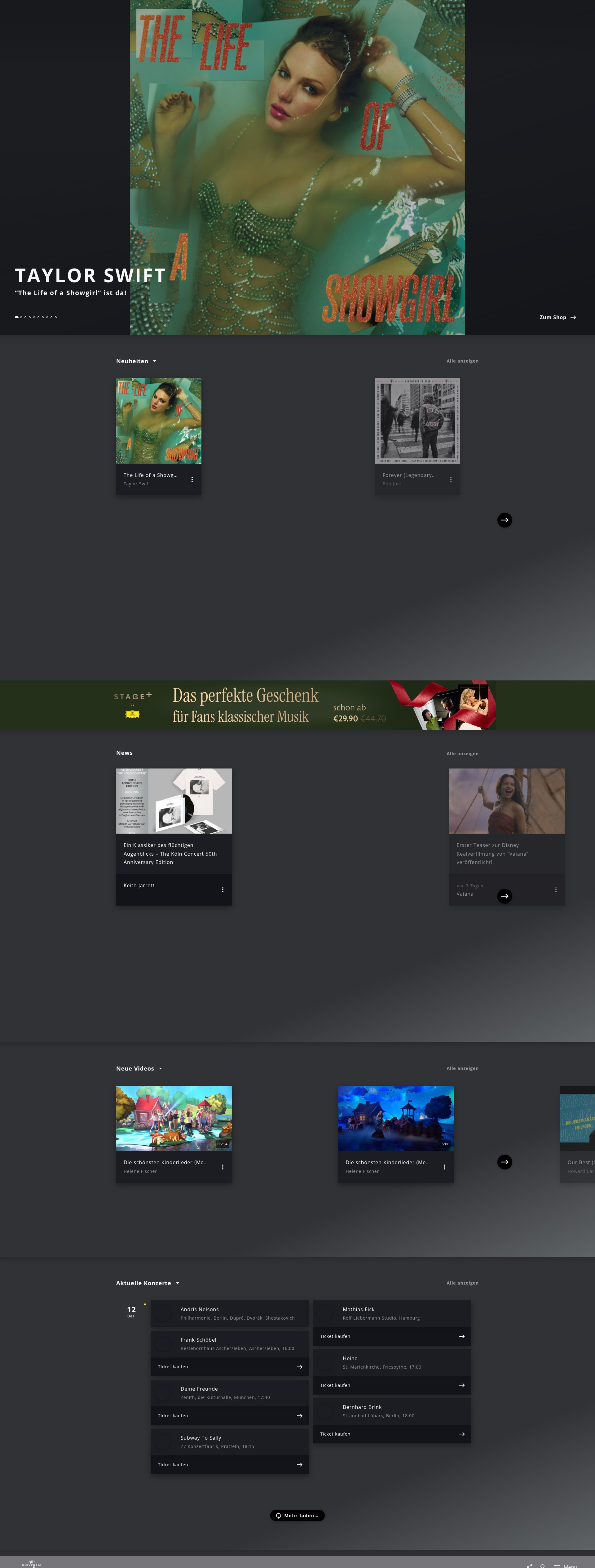Open options menu for Keith Jarrett news card
Screen dimensions: 595x1568
click(223, 890)
